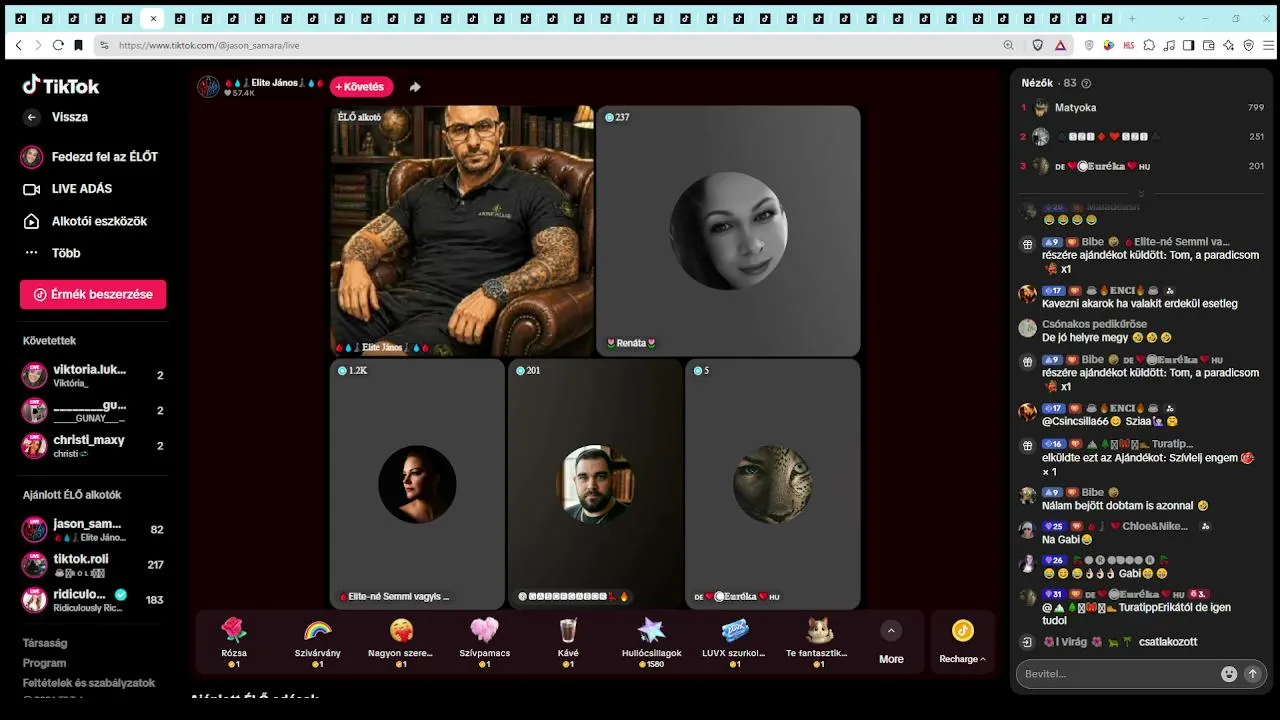Open the Recharge coin dropdown
Viewport: 1280px width, 720px height.
coord(962,642)
